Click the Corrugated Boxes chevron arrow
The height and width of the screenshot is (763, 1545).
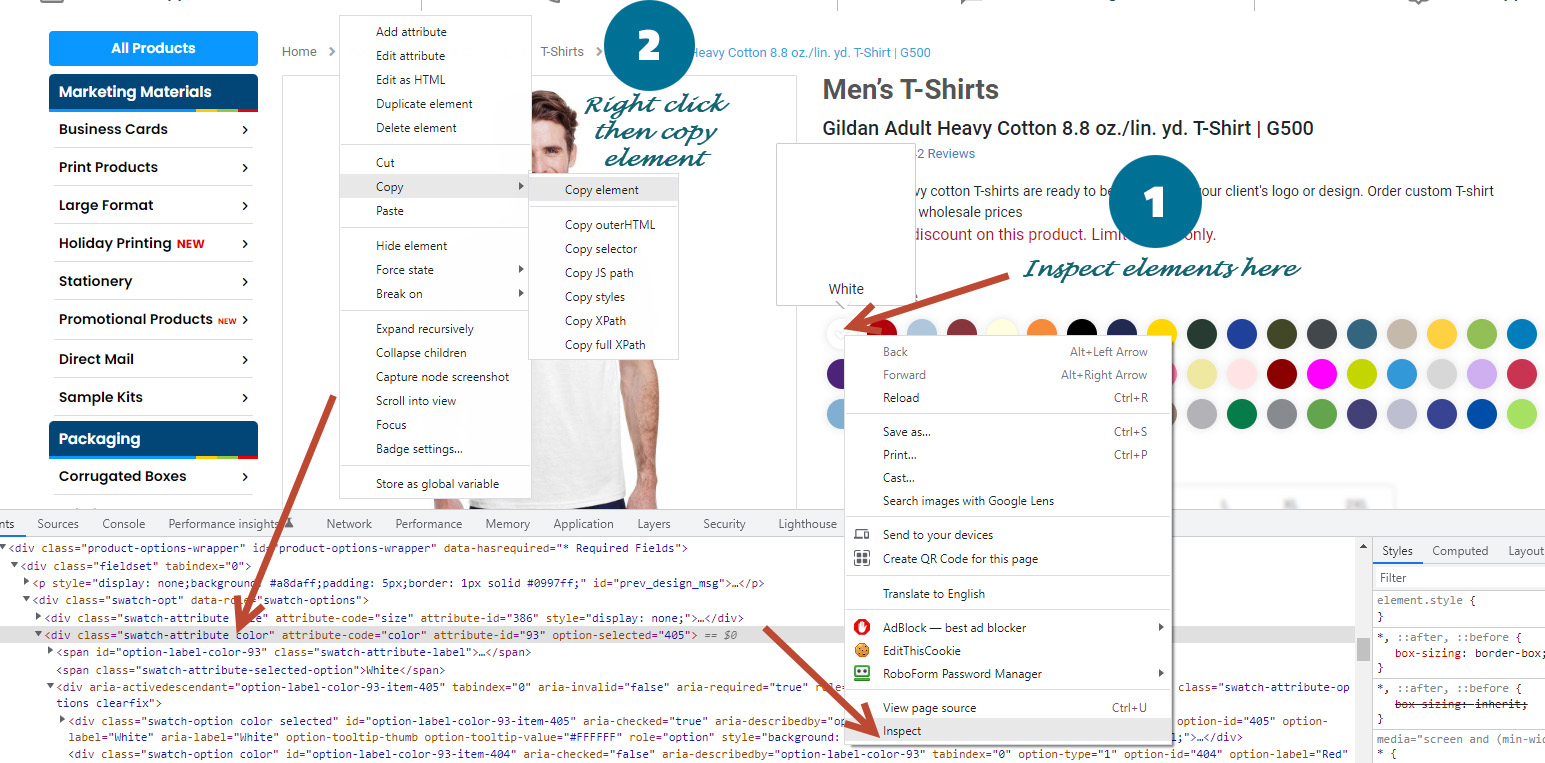(x=245, y=477)
